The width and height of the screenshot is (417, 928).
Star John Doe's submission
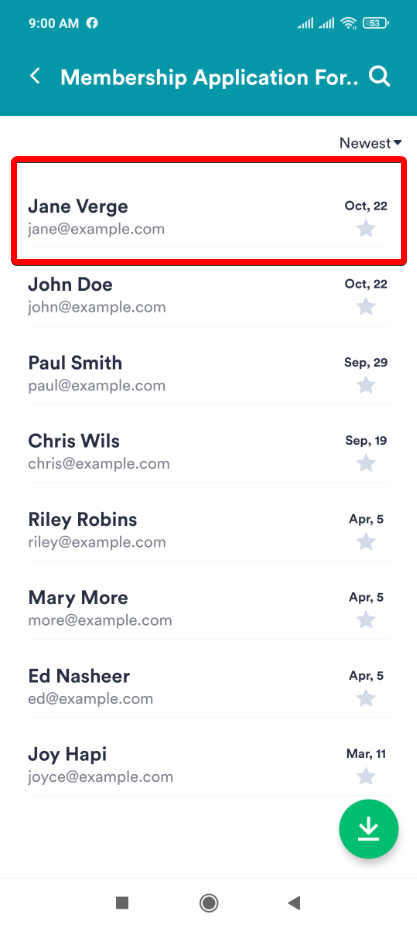click(x=366, y=307)
